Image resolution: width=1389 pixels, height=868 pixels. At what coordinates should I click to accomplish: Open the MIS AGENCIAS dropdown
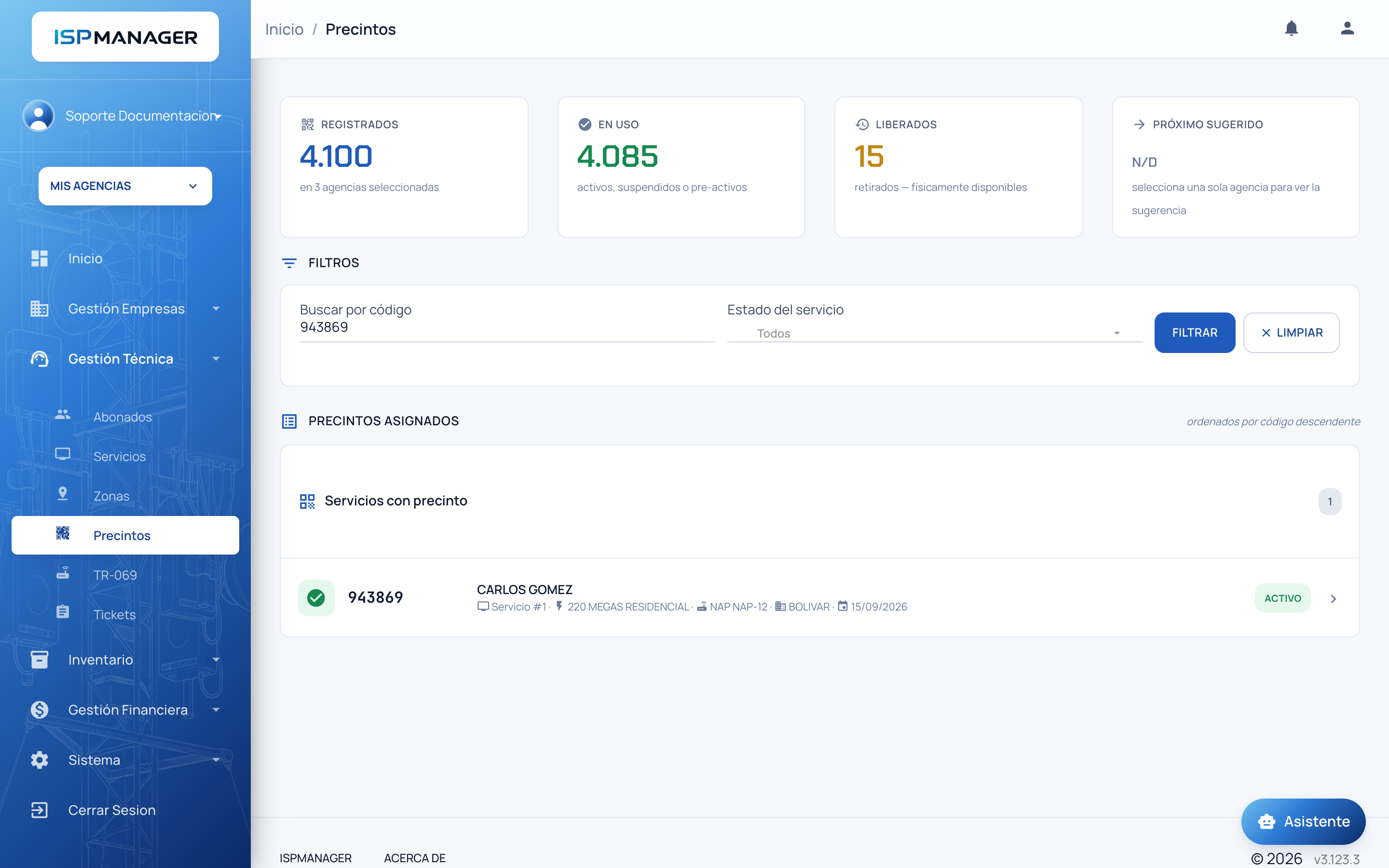125,186
